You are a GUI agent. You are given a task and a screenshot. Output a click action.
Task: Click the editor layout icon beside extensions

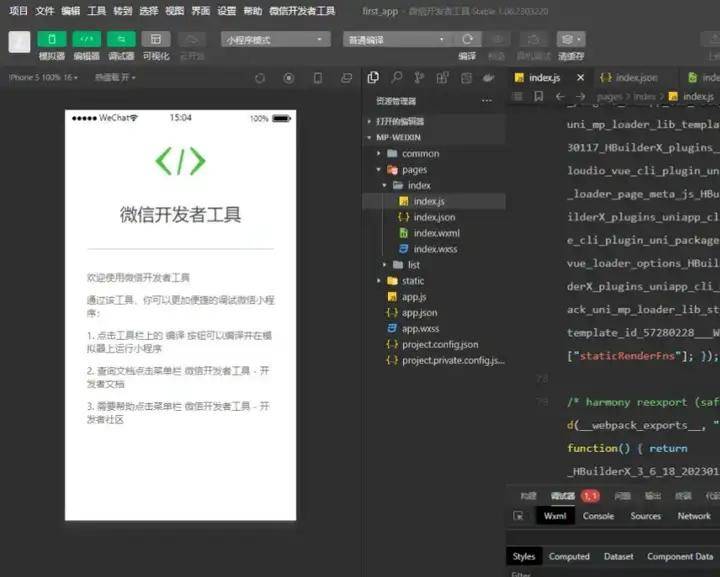point(466,78)
